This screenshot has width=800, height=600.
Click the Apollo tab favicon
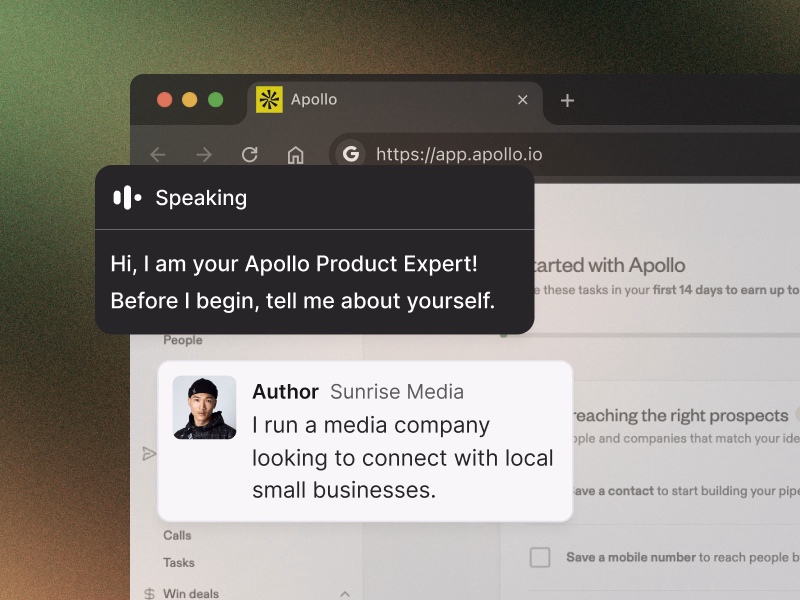coord(269,99)
